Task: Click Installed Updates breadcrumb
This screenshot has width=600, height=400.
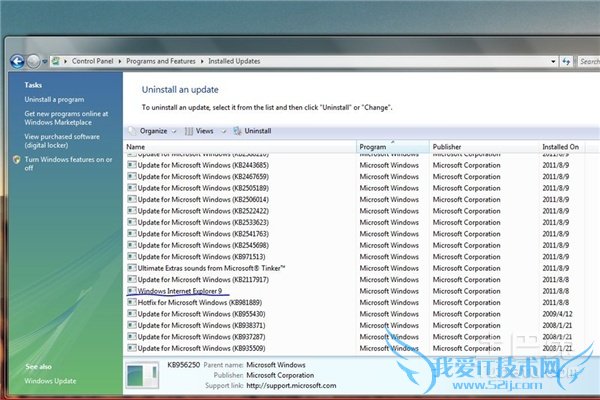Action: pos(234,61)
